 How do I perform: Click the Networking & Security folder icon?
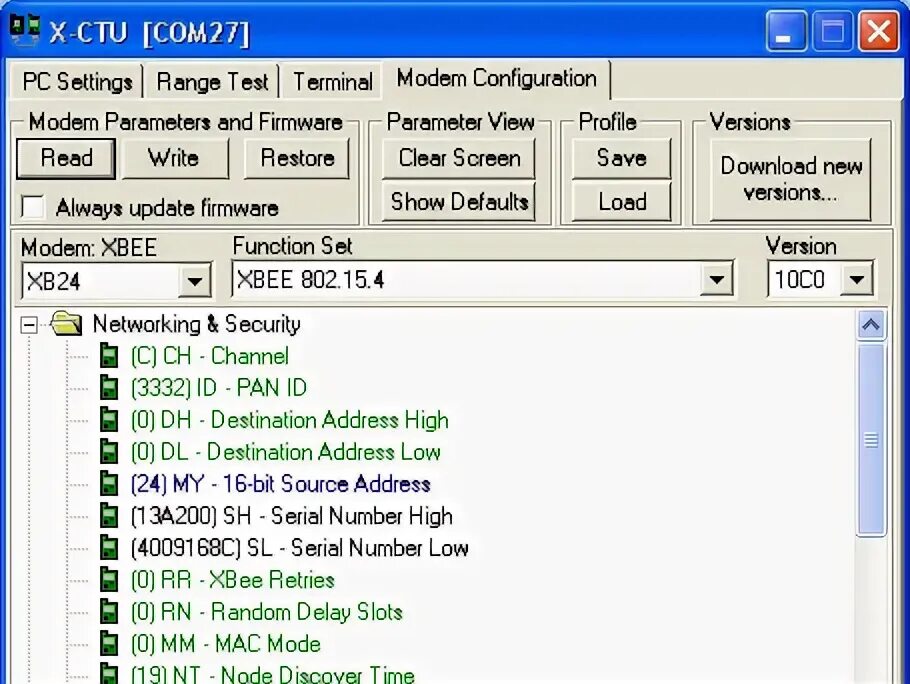pyautogui.click(x=66, y=324)
